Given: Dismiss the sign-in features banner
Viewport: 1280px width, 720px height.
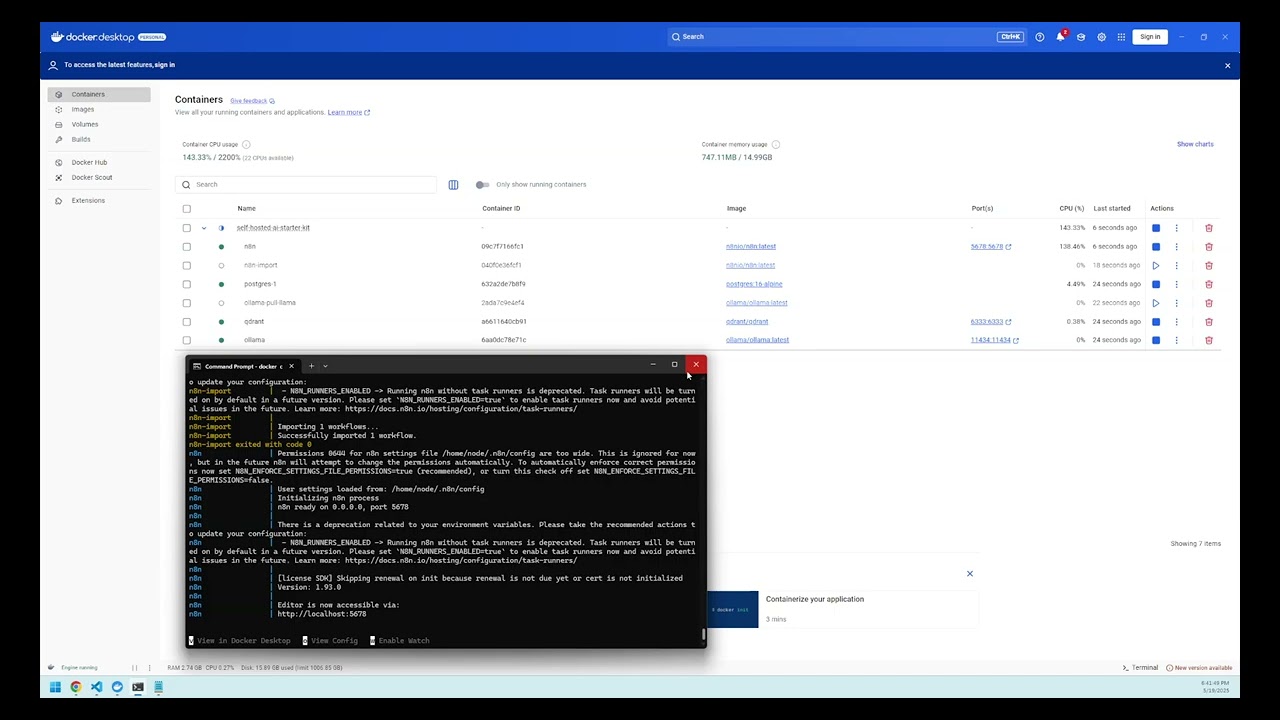Looking at the screenshot, I should point(1228,65).
